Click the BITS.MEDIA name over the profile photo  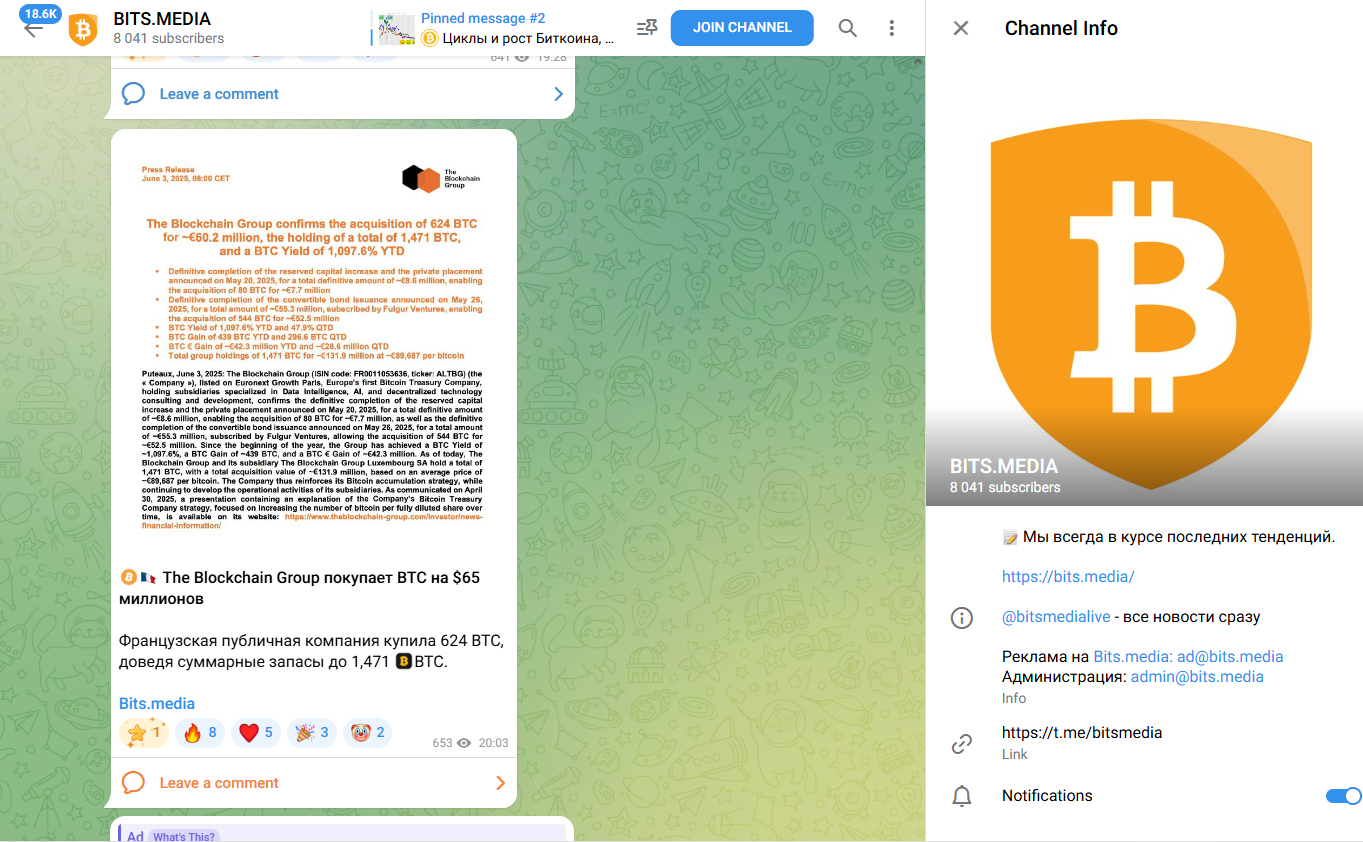pyautogui.click(x=1004, y=467)
